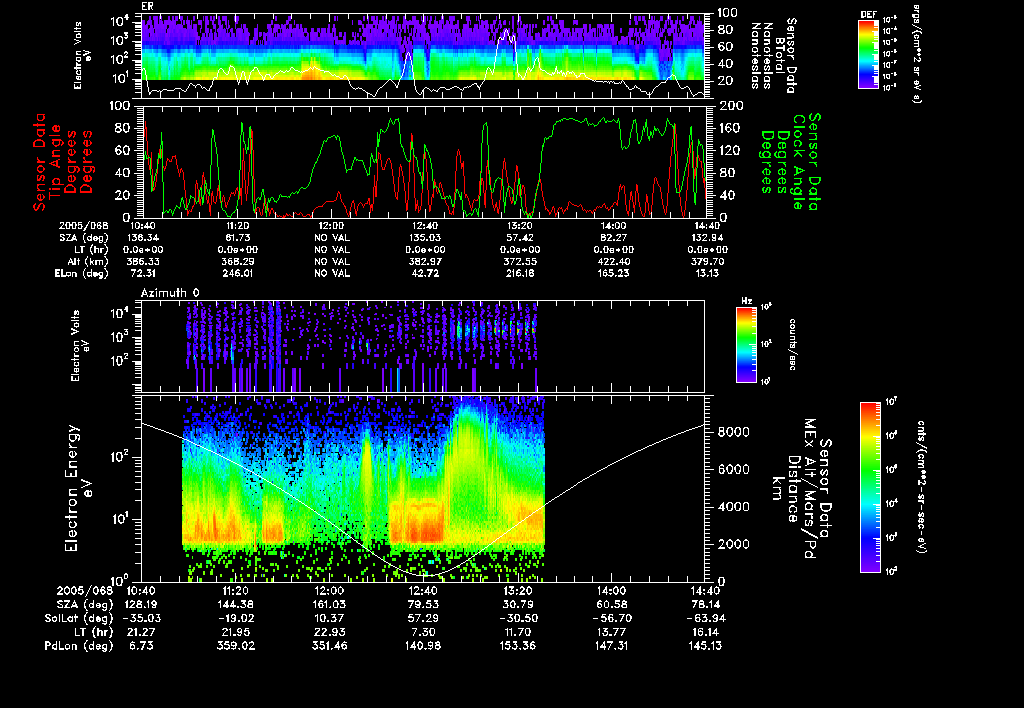Select the ER electron spectrogram panel
Screen dimensions: 1024x708
pyautogui.click(x=423, y=56)
